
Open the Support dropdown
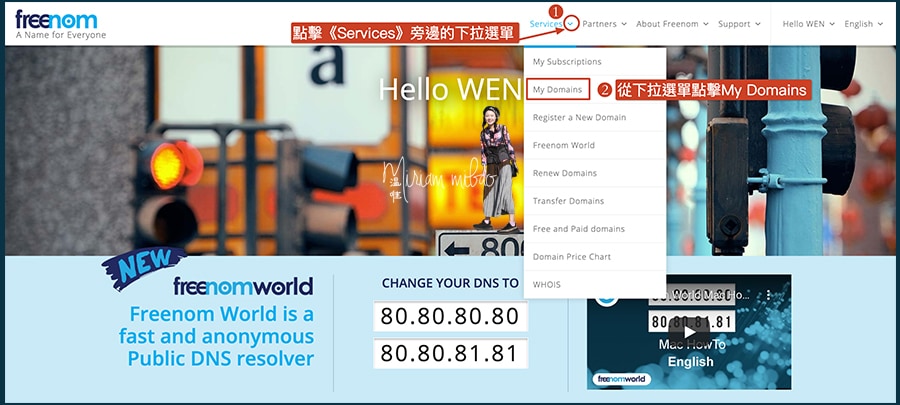(739, 24)
